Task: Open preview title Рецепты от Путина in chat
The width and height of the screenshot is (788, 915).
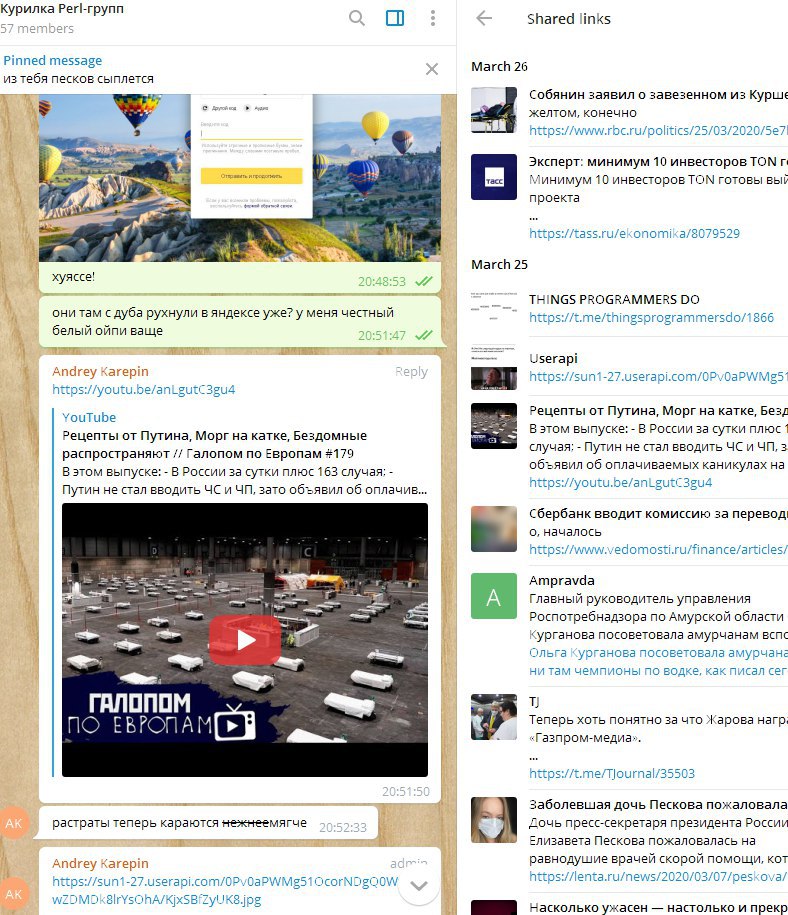Action: pos(215,445)
